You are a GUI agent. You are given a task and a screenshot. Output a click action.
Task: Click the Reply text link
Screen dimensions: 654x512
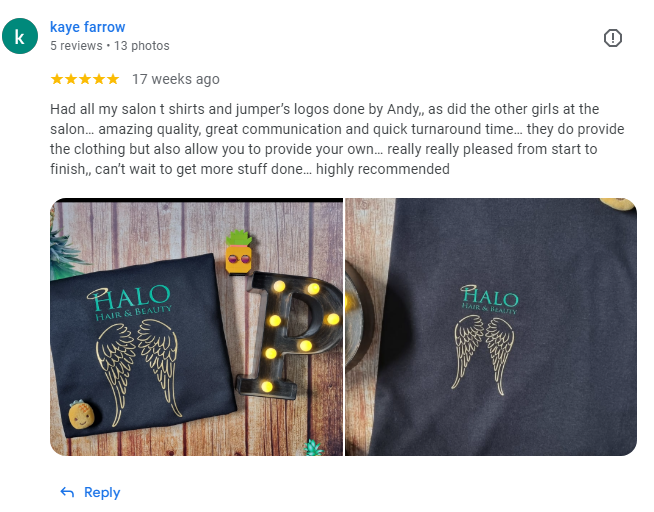pos(102,492)
